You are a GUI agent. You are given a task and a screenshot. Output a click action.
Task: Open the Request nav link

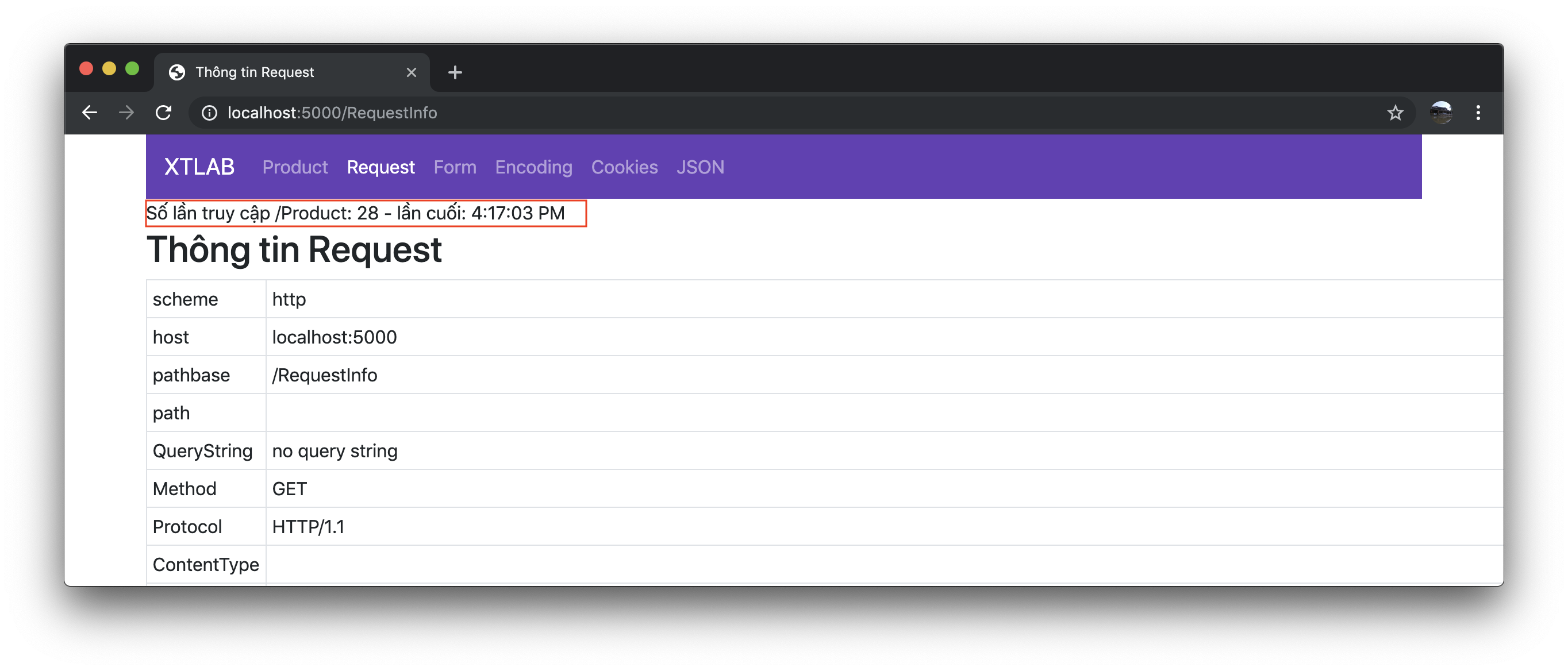[381, 167]
